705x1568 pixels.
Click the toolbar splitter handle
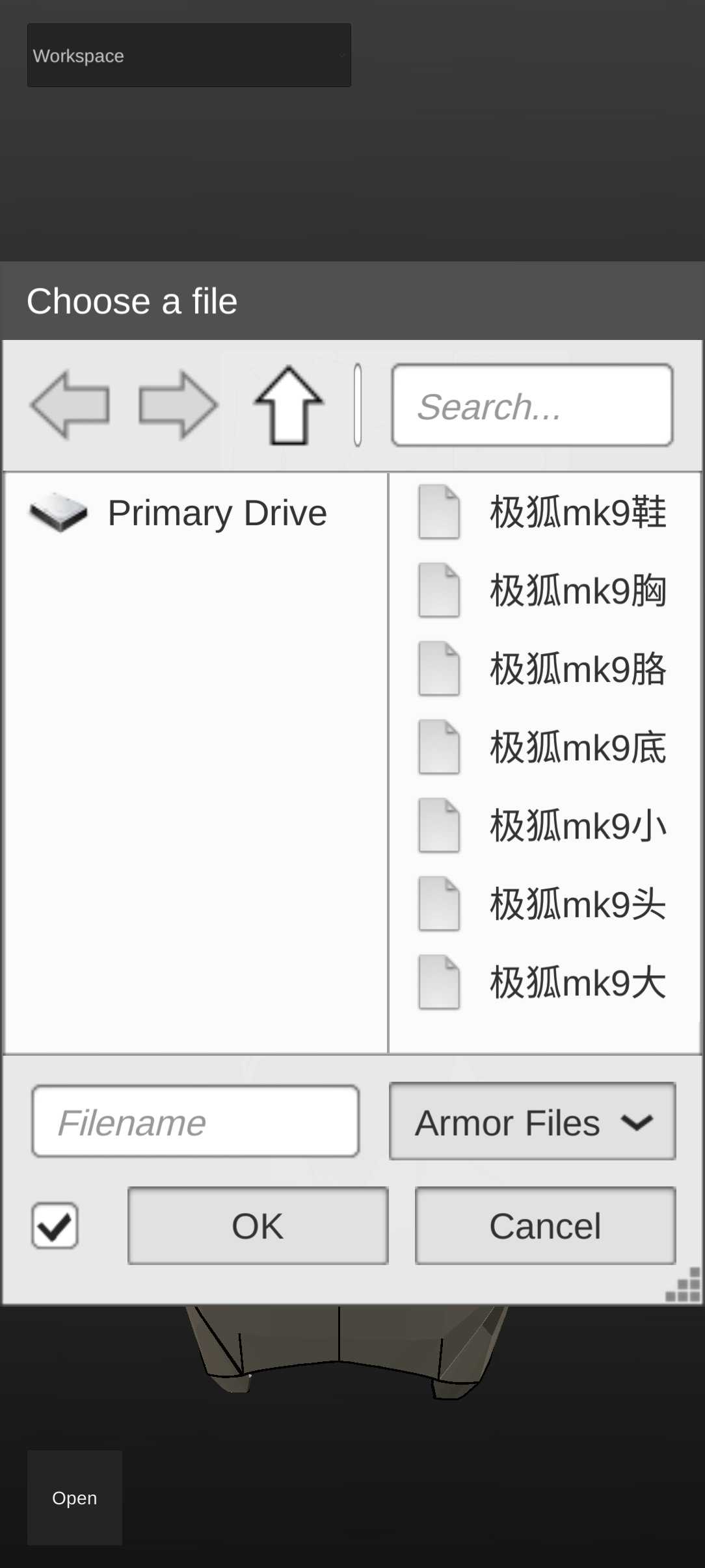358,405
